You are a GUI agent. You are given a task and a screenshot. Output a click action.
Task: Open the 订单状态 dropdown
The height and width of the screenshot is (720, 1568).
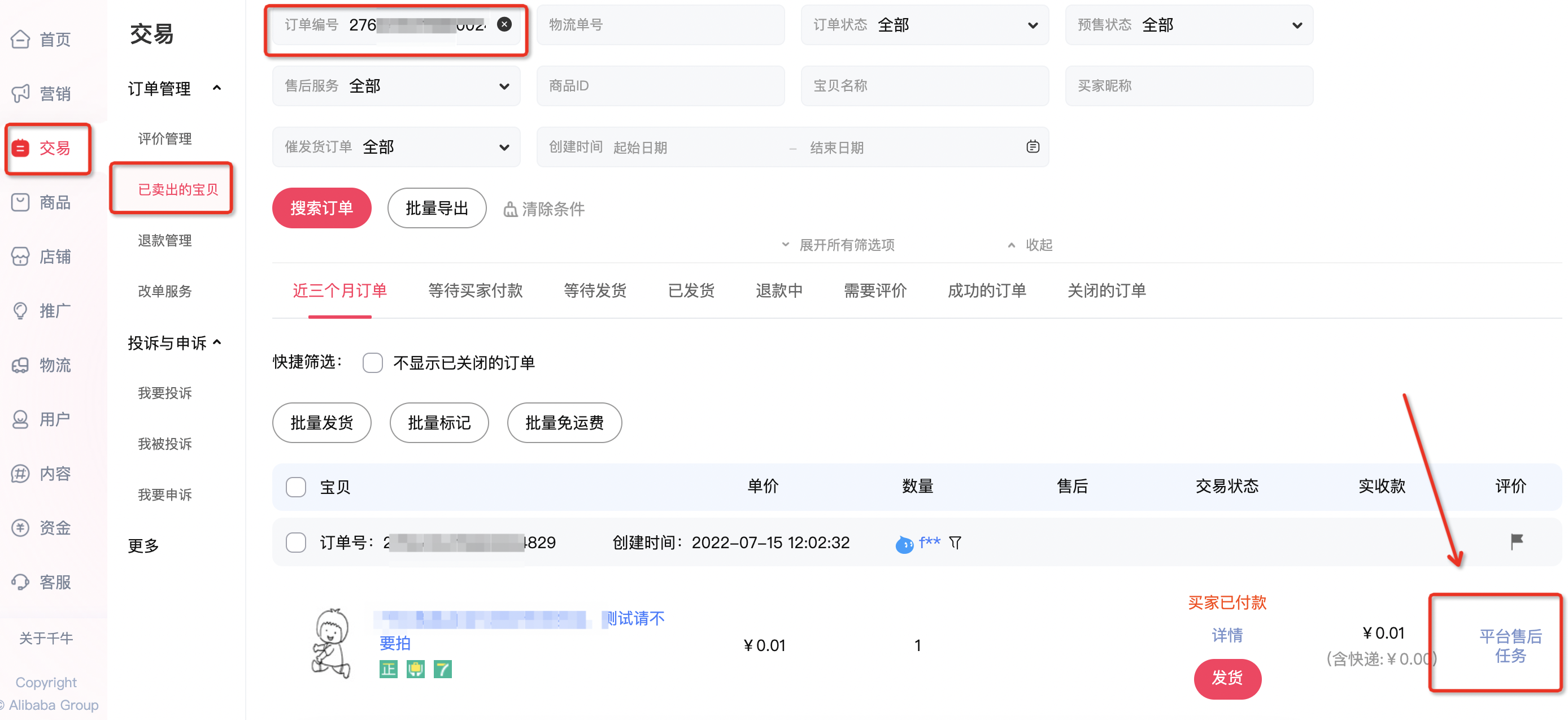[x=1033, y=25]
